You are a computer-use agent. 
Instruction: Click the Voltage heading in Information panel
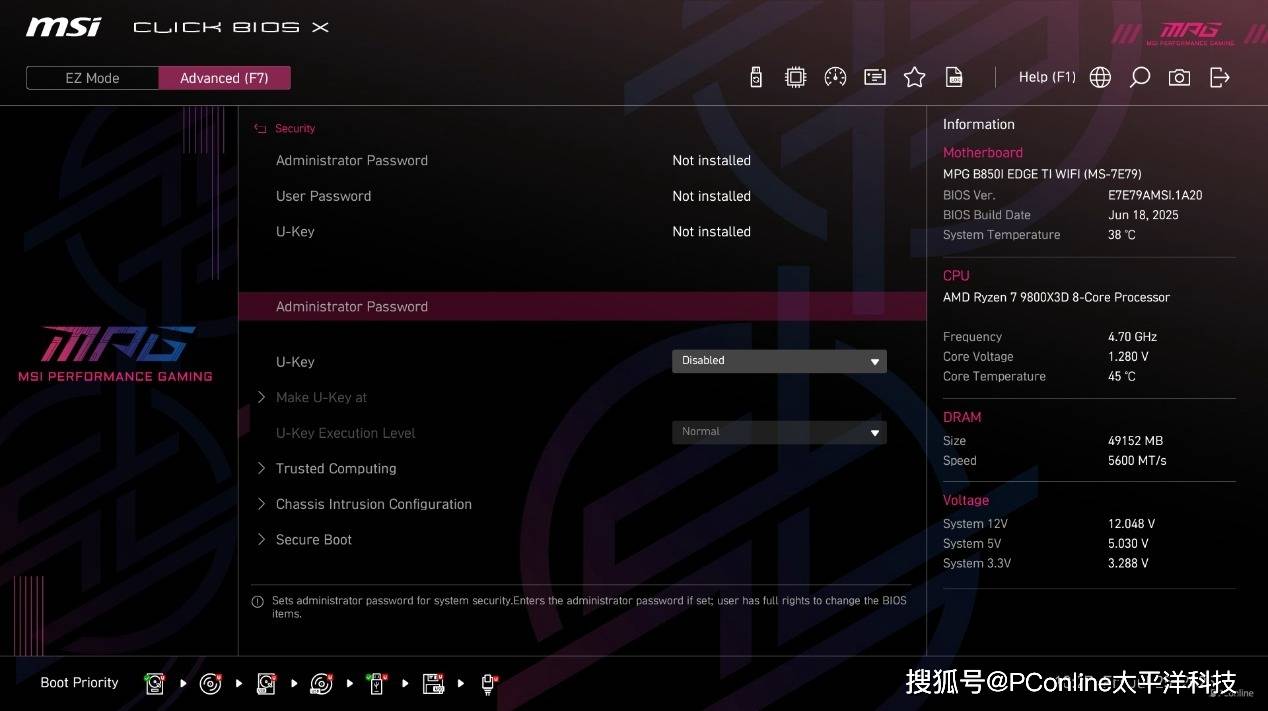click(966, 500)
